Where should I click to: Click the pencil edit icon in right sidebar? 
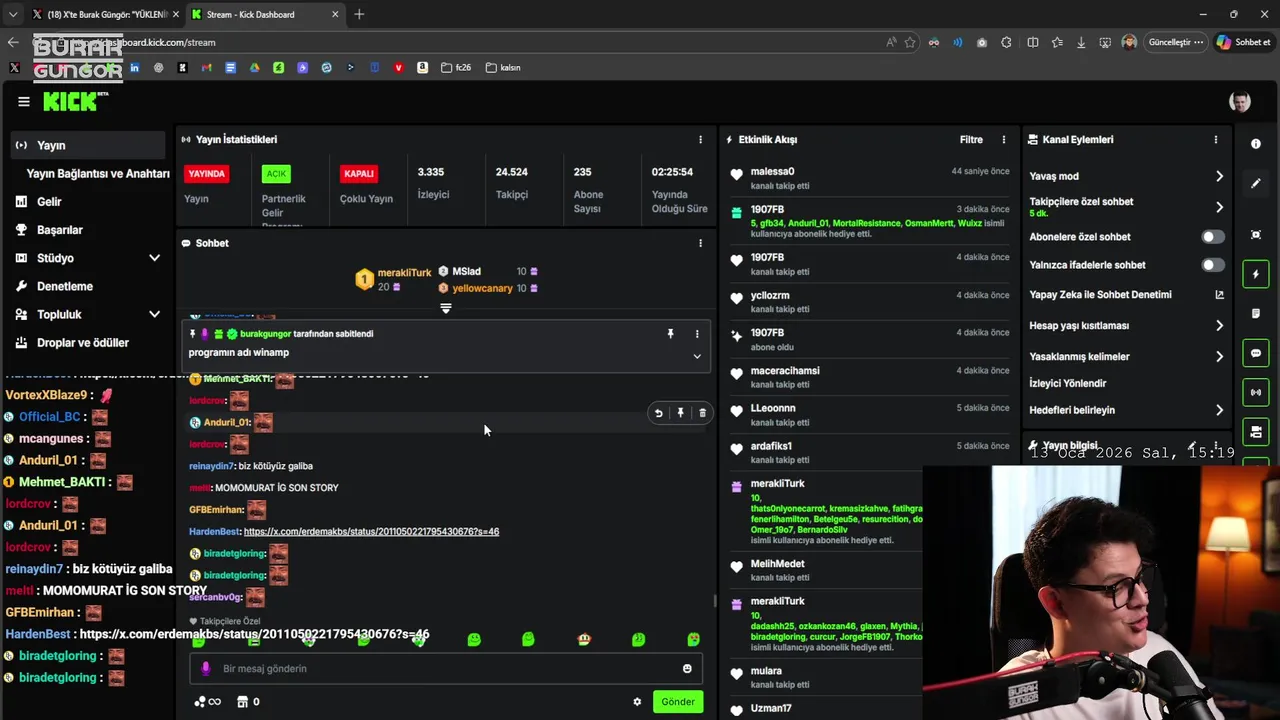point(1256,184)
